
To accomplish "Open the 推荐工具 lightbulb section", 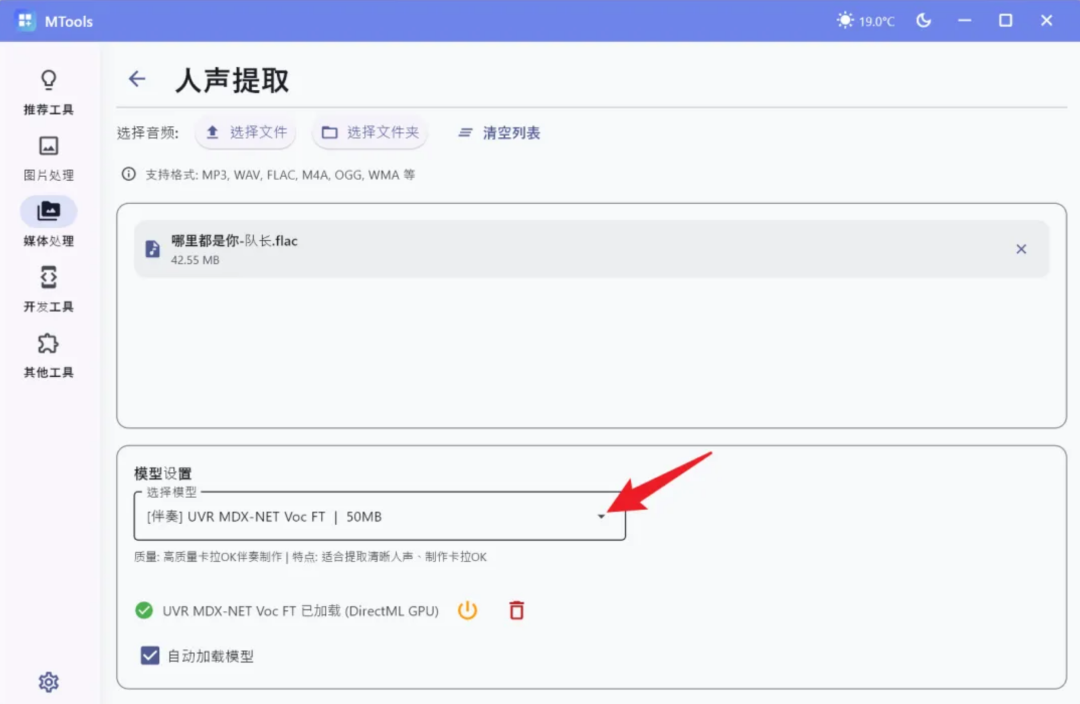I will click(48, 90).
